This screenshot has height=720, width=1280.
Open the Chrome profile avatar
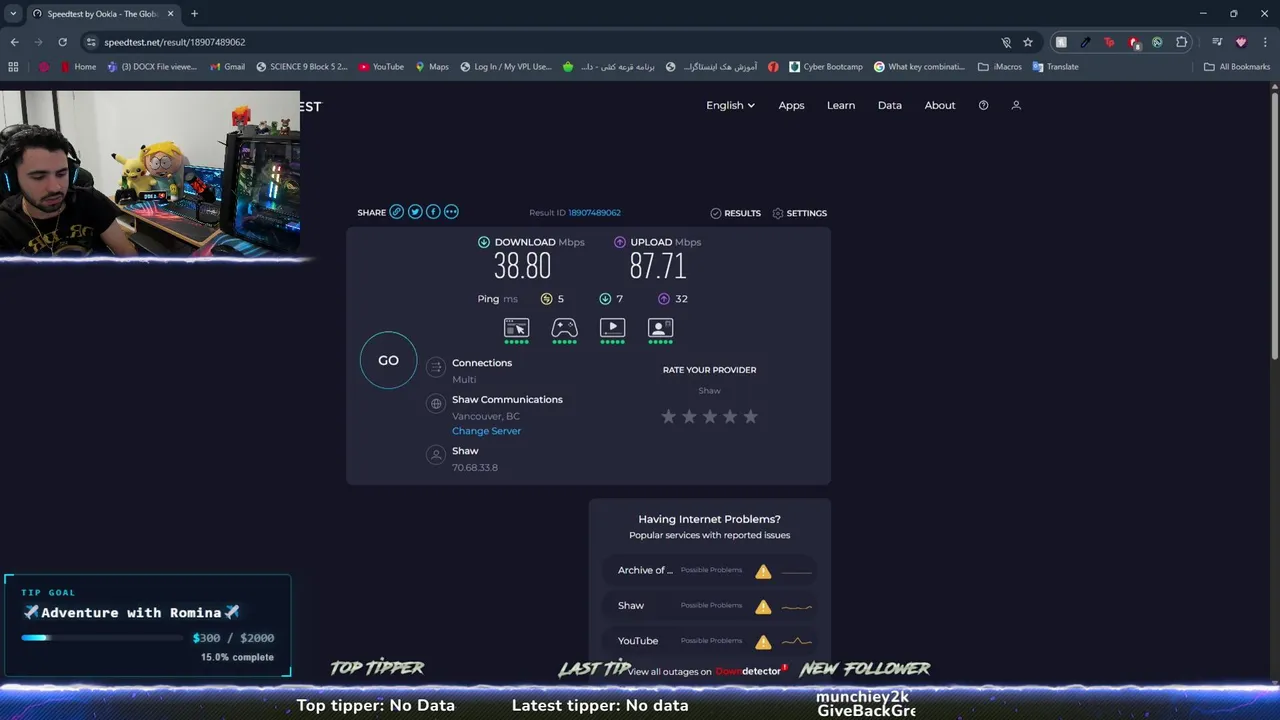point(1241,42)
